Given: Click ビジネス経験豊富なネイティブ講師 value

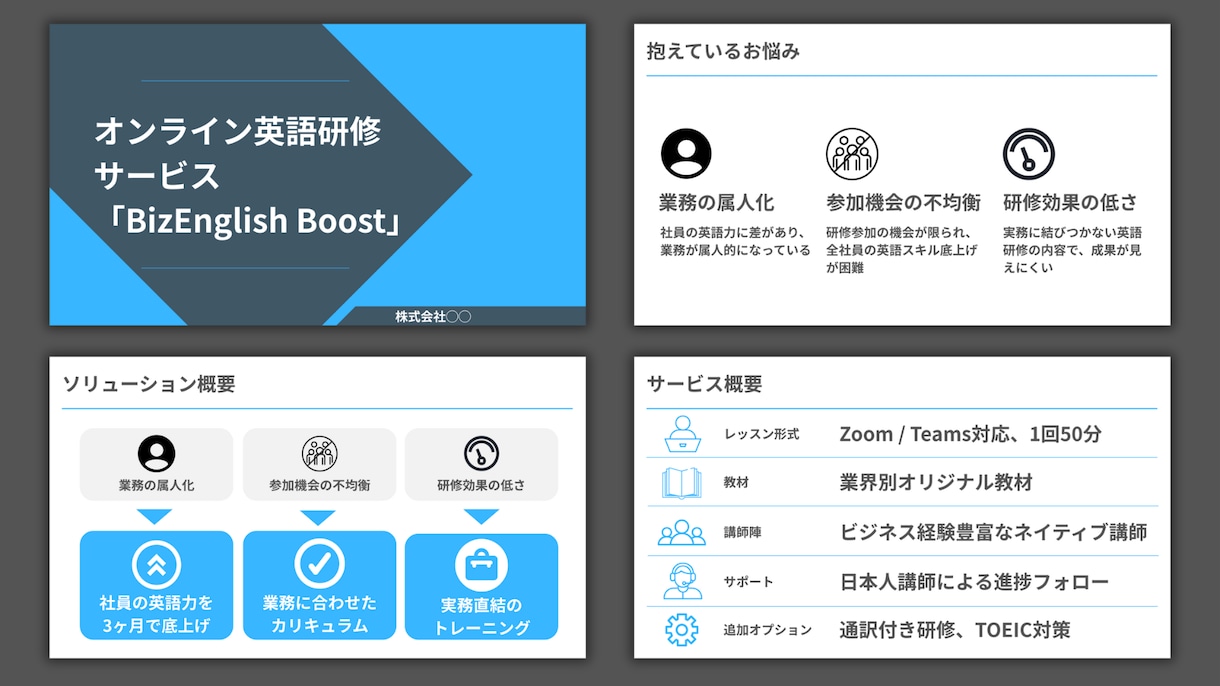Looking at the screenshot, I should coord(994,532).
